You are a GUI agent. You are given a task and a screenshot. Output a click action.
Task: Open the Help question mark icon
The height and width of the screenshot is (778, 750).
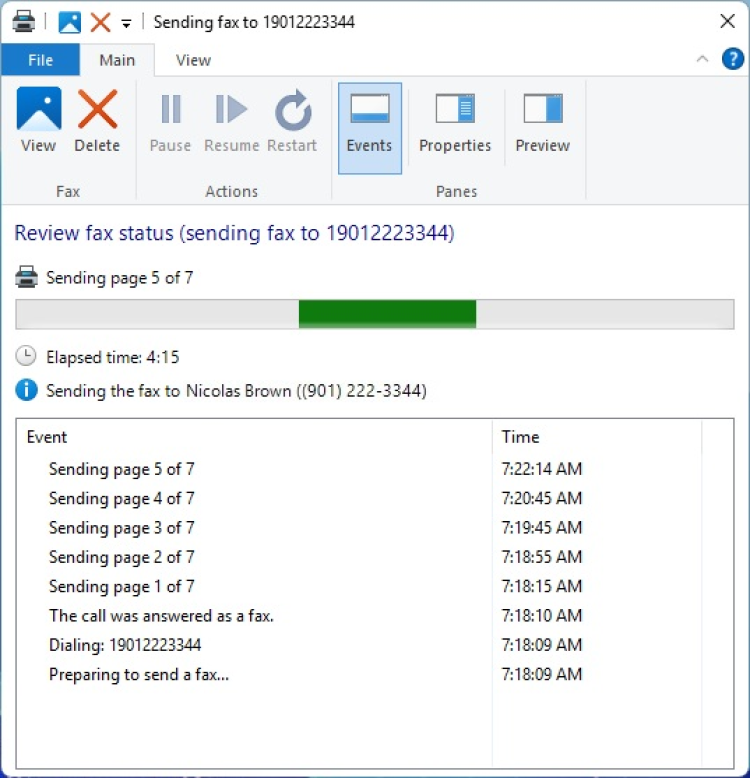732,59
